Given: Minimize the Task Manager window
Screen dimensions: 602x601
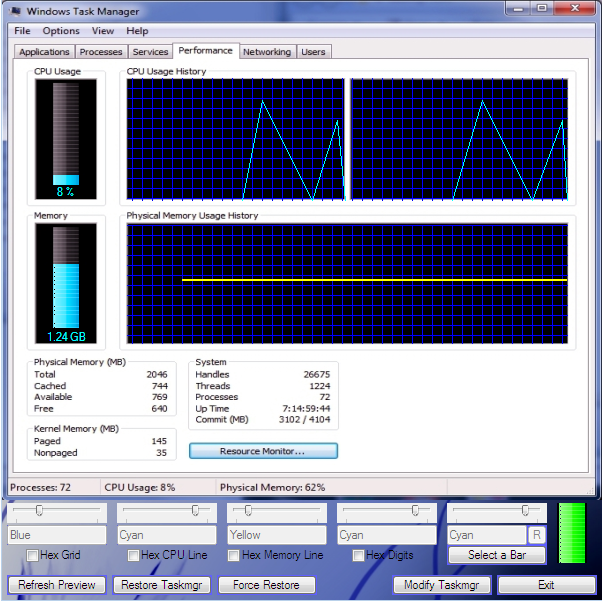Looking at the screenshot, I should (518, 8).
